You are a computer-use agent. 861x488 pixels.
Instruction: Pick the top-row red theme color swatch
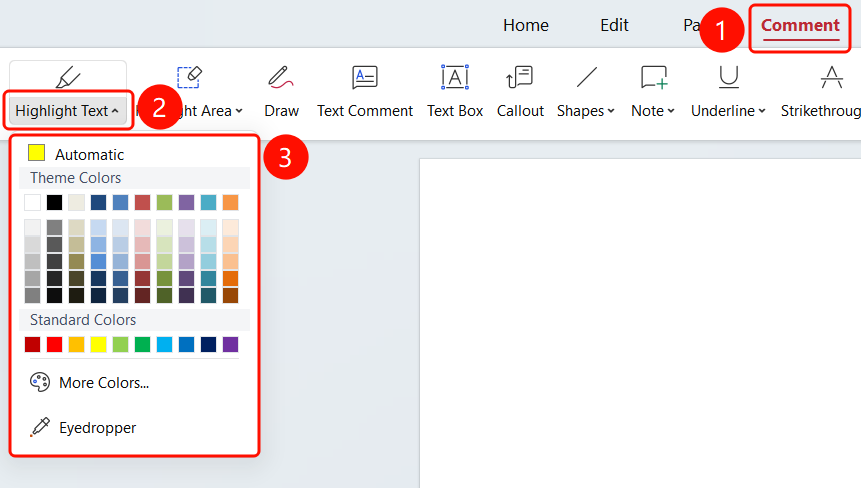click(x=142, y=203)
